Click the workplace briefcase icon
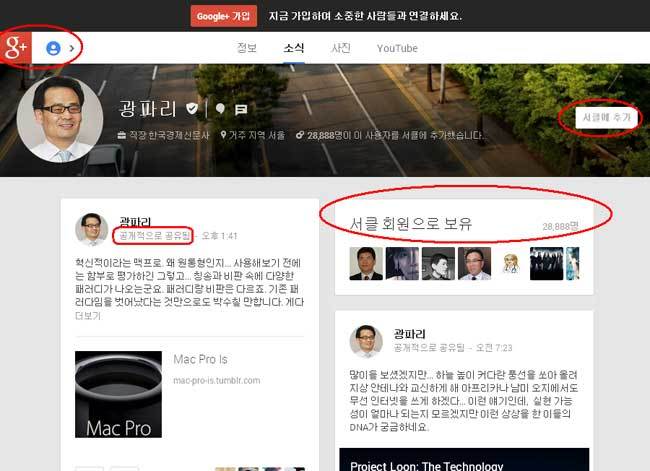Screen dimensions: 650x471 [121, 135]
